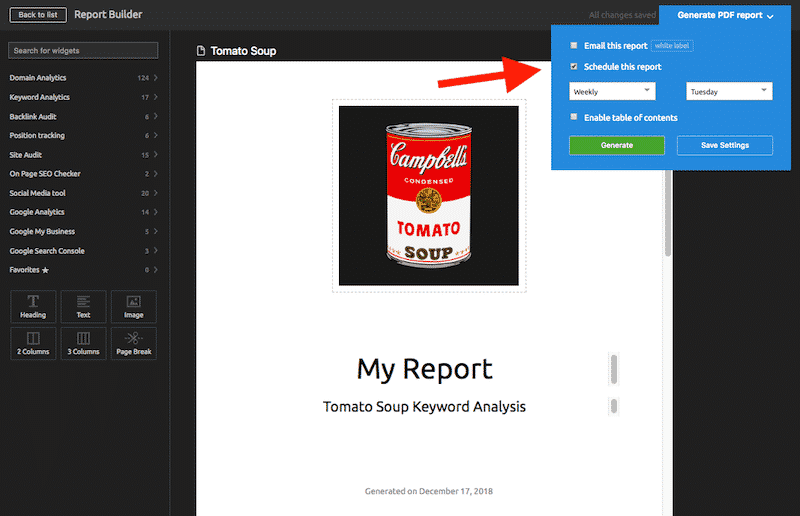Add a Heading widget
Screen dimensions: 800x516
click(x=33, y=306)
